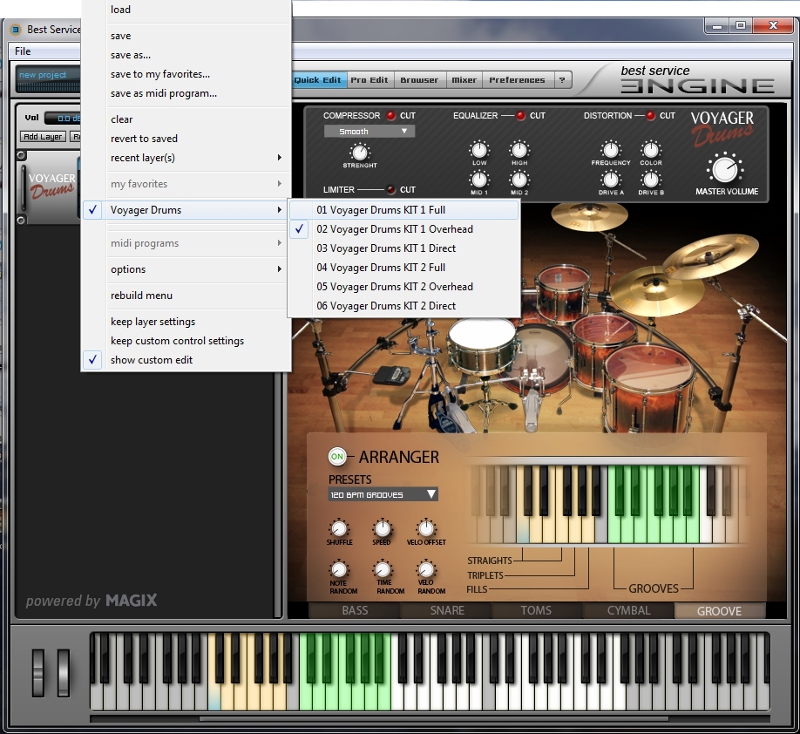Adjust the DRIVE A knob
Viewport: 800px width, 734px height.
point(611,180)
